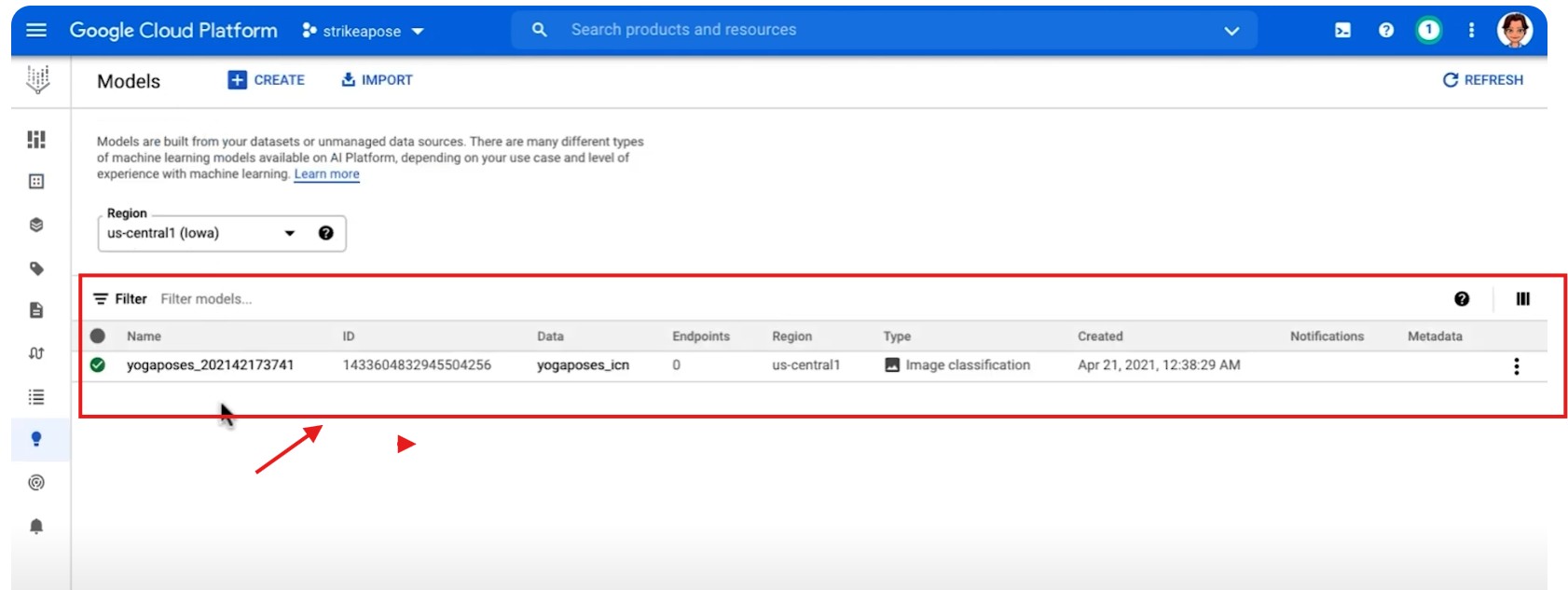Open the hamburger navigation menu
The image size is (1568, 590).
pyautogui.click(x=36, y=31)
